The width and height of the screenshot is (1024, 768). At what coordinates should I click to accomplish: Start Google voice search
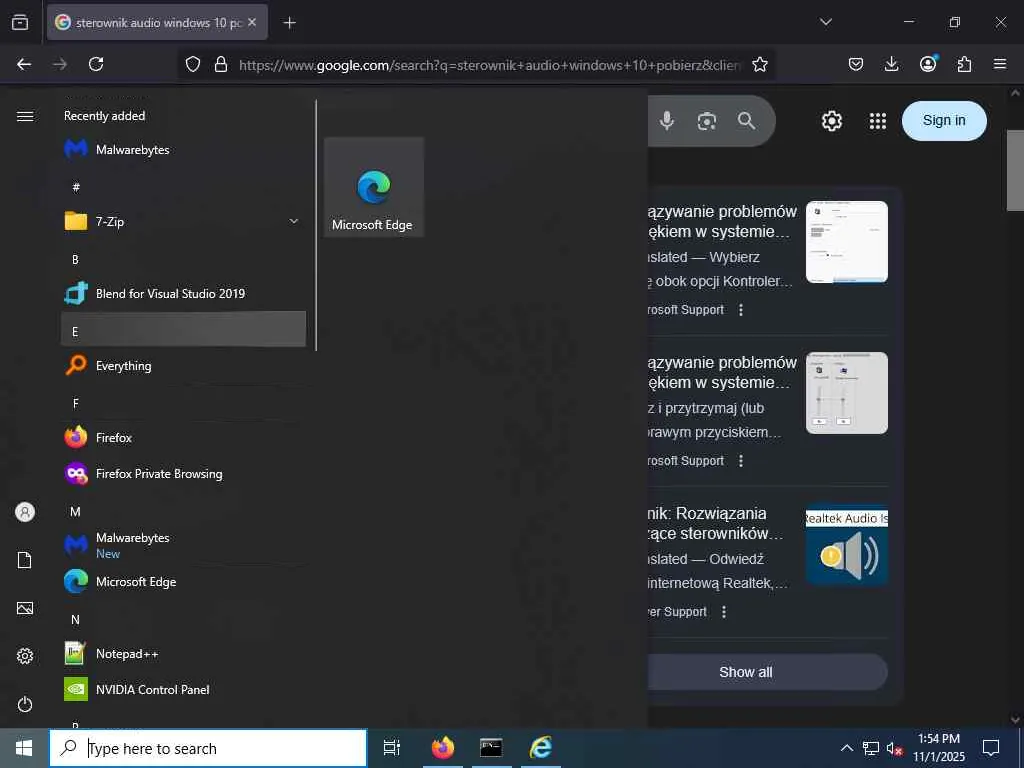pyautogui.click(x=667, y=121)
